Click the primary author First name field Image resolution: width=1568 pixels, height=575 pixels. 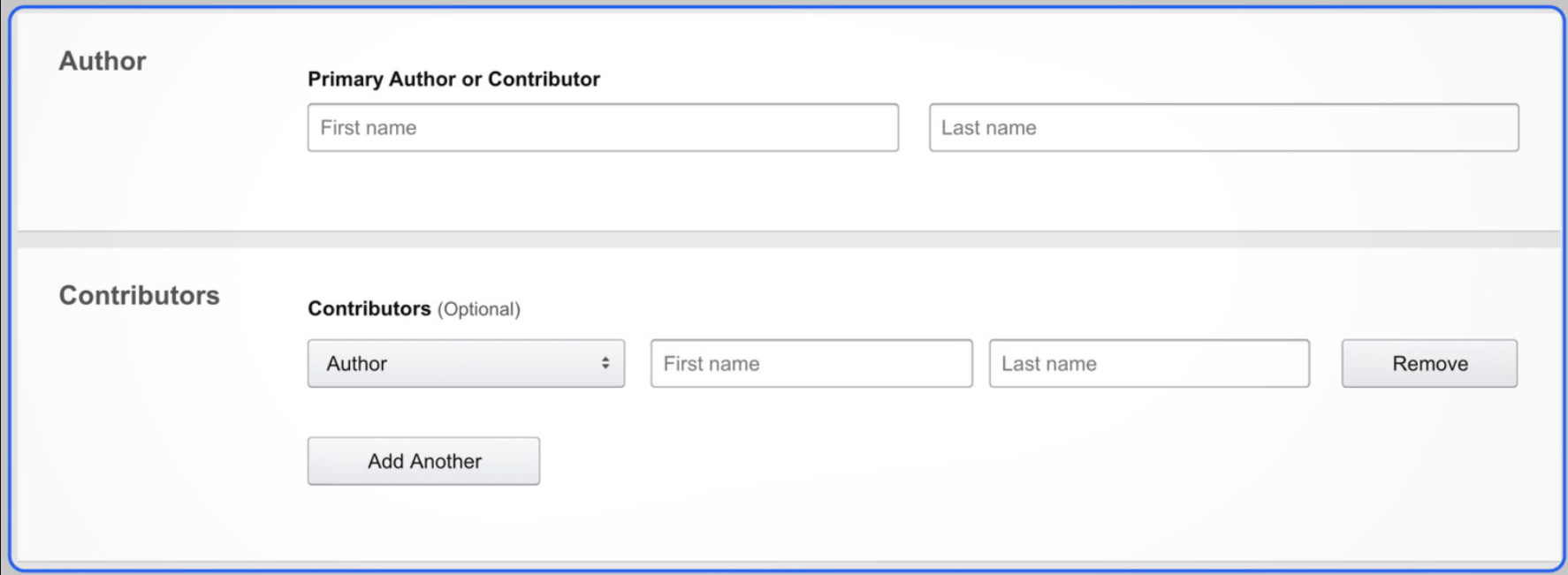pyautogui.click(x=603, y=128)
